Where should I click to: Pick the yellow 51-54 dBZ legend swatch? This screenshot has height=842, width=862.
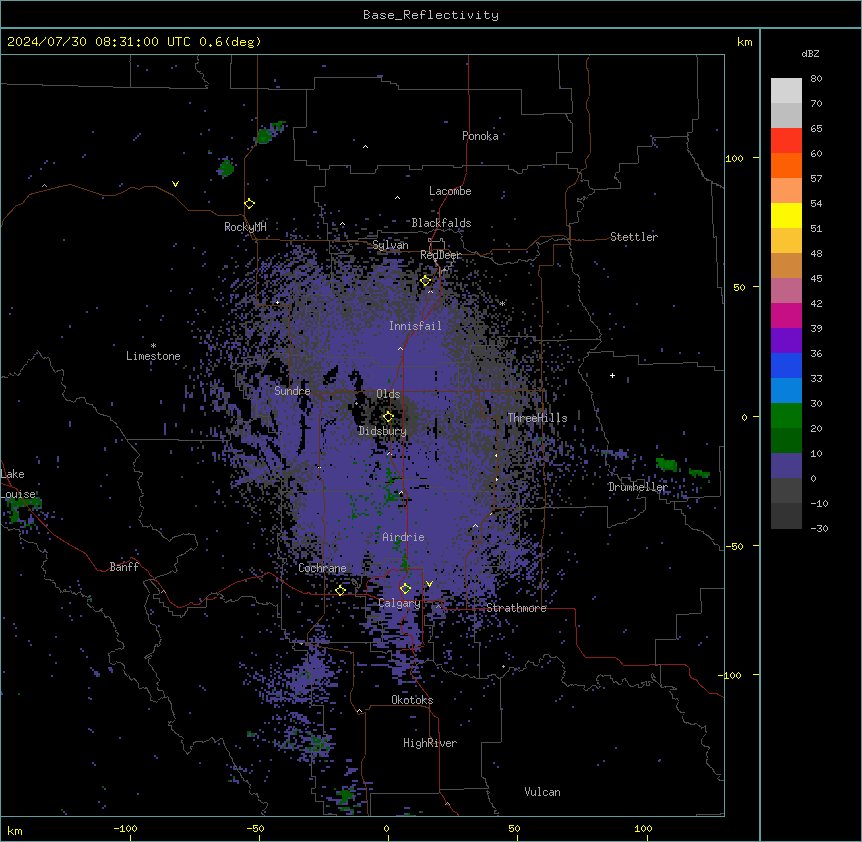point(786,215)
